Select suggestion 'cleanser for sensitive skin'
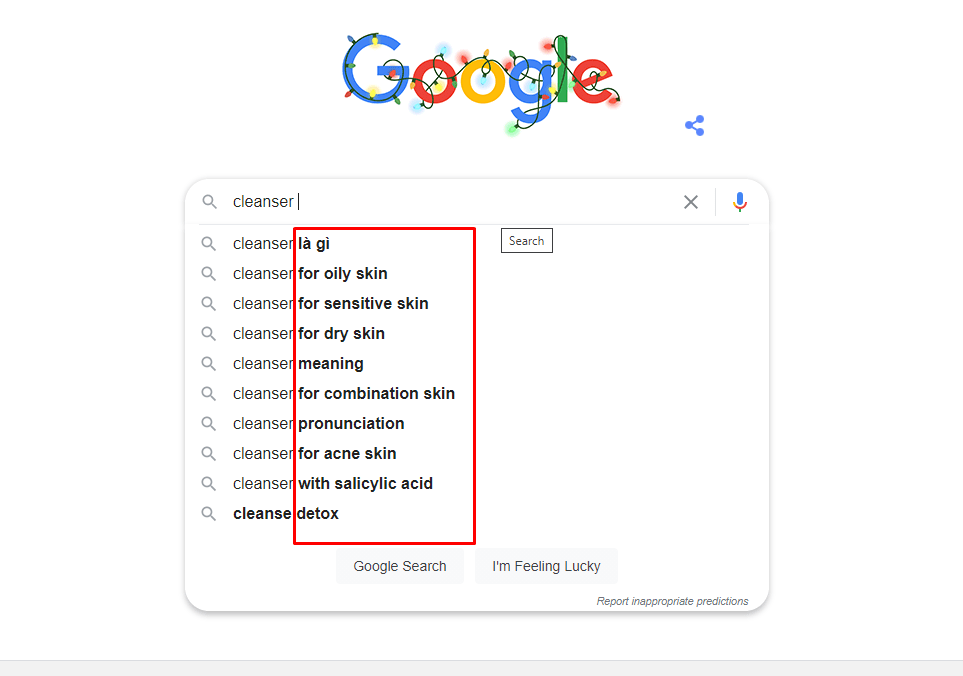Screen dimensions: 963x676 (330, 304)
